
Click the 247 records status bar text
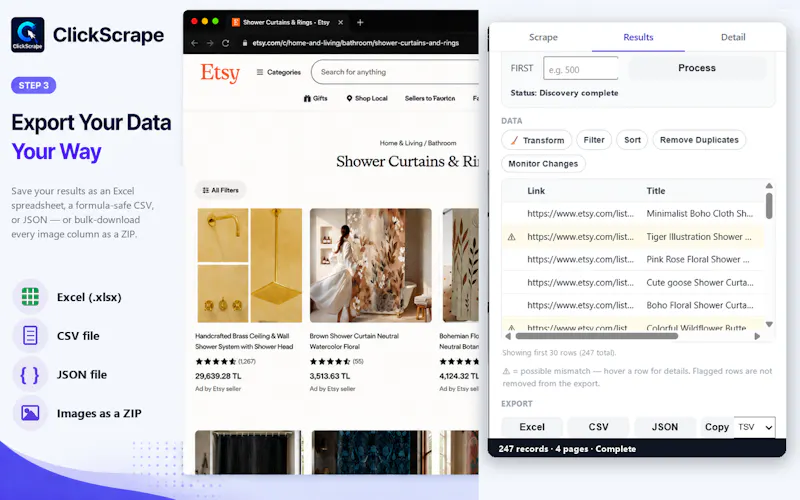pyautogui.click(x=567, y=449)
